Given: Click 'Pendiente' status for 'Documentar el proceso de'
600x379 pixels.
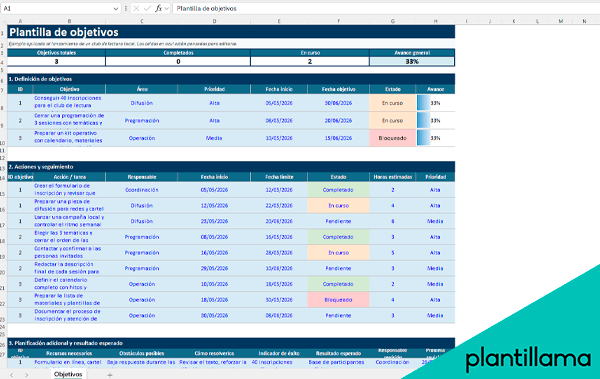Looking at the screenshot, I should (338, 315).
